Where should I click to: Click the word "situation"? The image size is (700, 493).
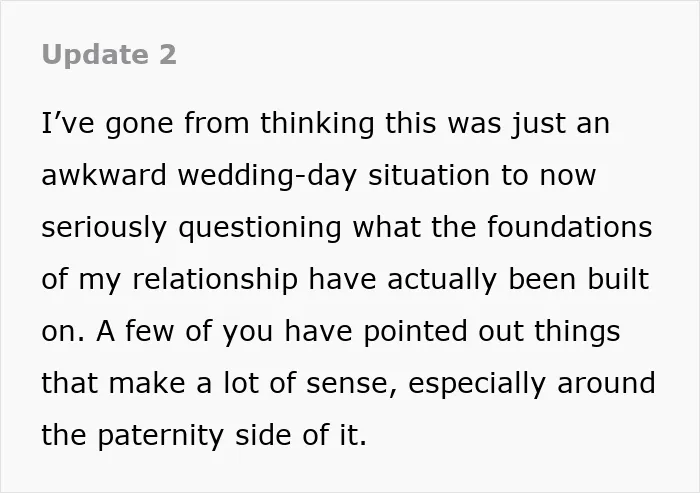click(x=429, y=175)
